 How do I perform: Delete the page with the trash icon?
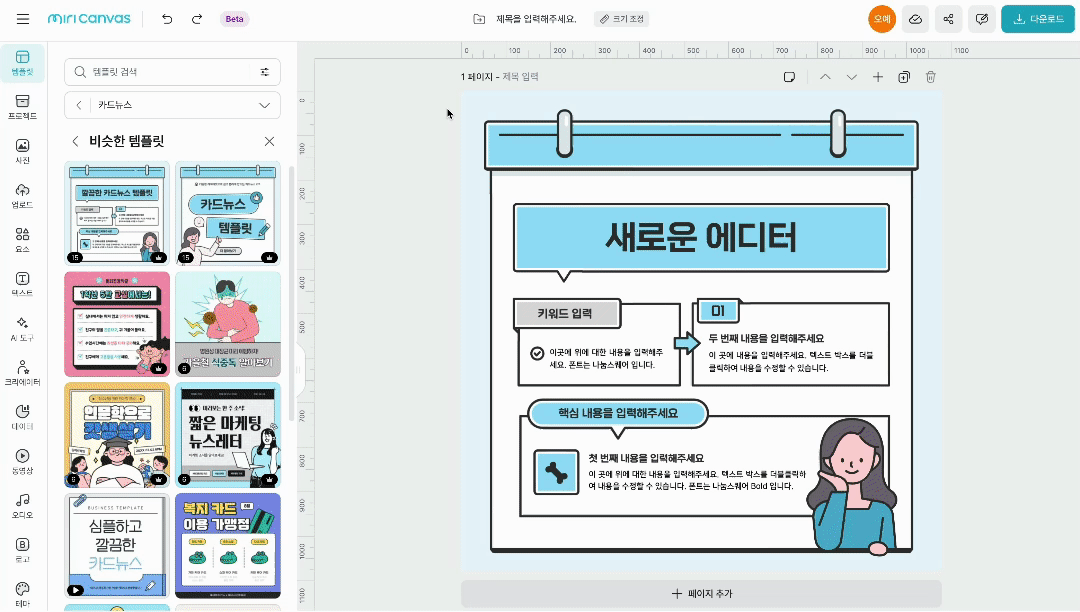point(931,77)
